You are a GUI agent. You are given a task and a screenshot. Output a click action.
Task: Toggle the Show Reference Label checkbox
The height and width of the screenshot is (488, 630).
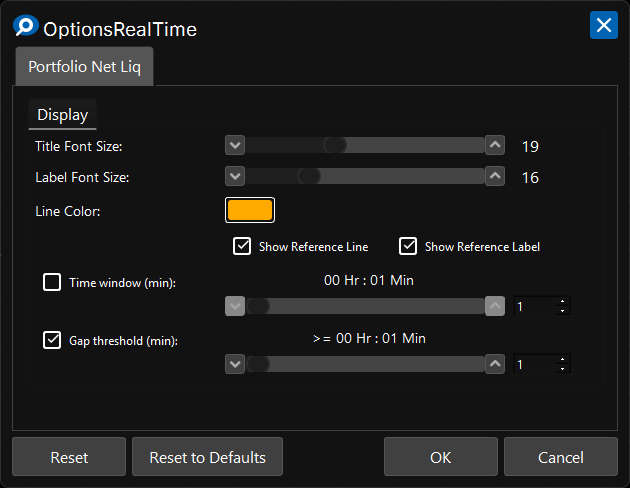pos(408,246)
